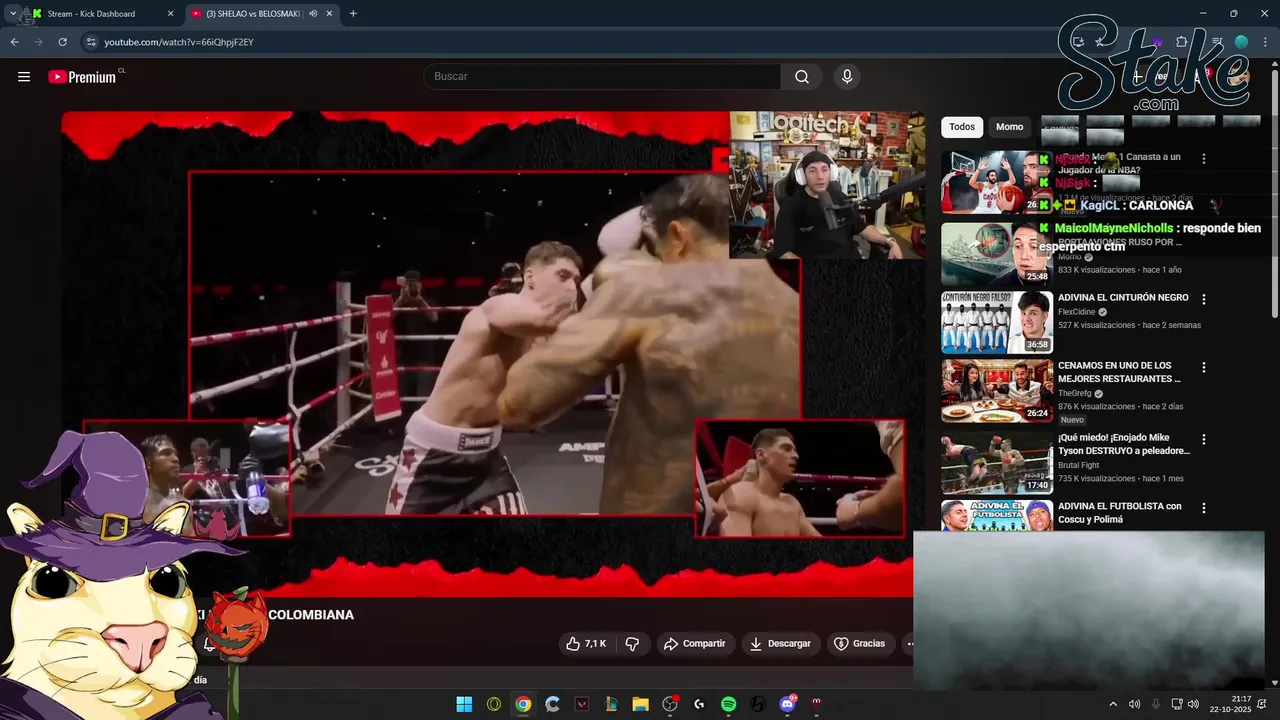Open Spotify from the taskbar
The image size is (1280, 720).
[728, 704]
